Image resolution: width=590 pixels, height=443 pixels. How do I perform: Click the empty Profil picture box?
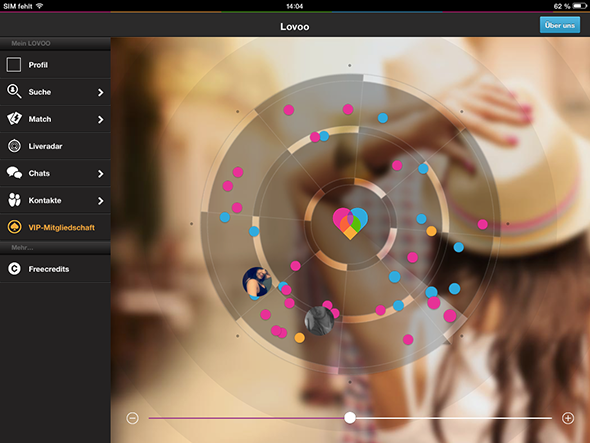pyautogui.click(x=14, y=64)
